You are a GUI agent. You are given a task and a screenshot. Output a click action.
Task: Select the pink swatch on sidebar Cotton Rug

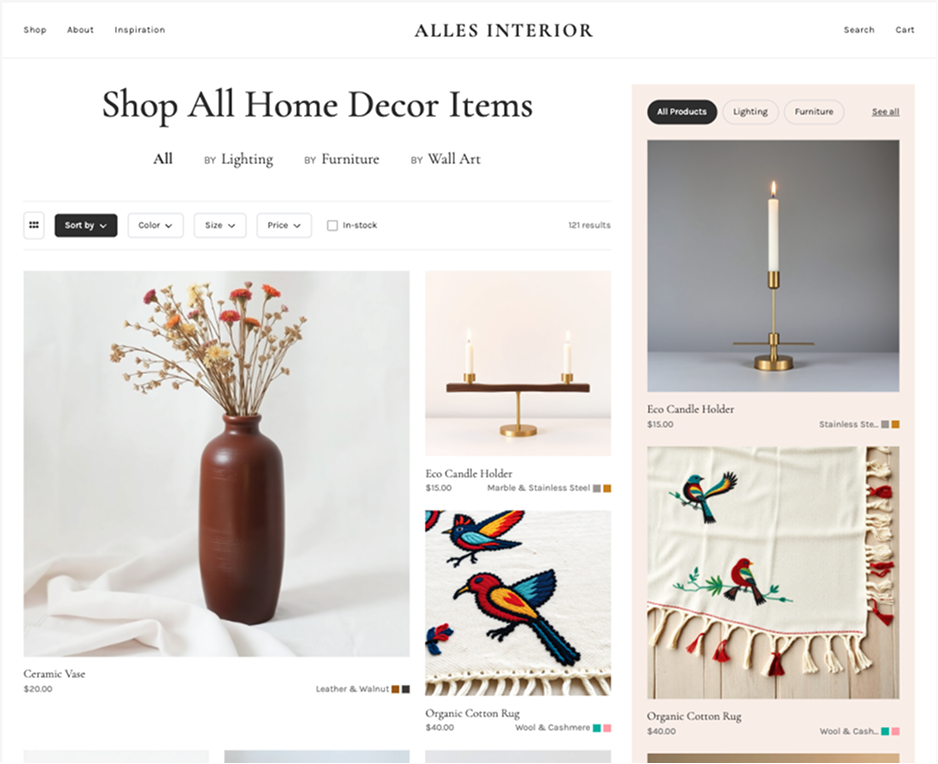896,731
